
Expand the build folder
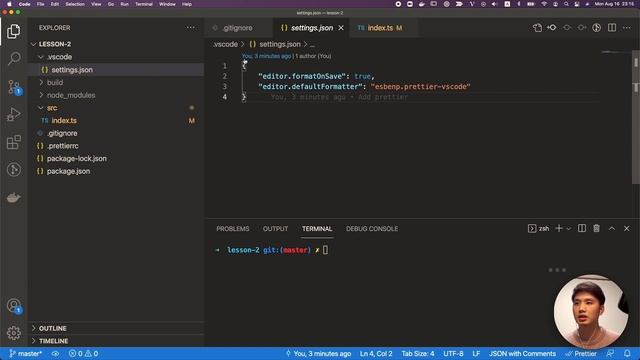(x=41, y=82)
